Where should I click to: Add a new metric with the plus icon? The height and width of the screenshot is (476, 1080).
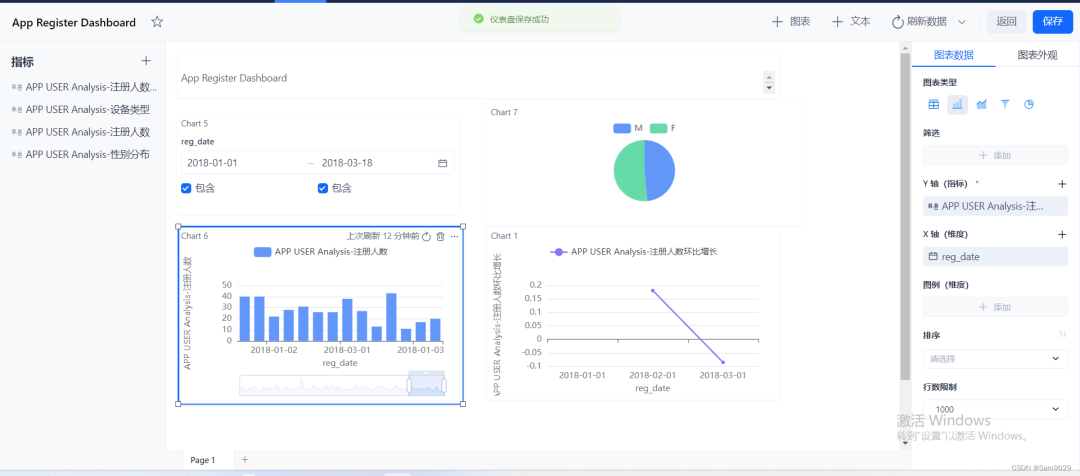(x=146, y=61)
